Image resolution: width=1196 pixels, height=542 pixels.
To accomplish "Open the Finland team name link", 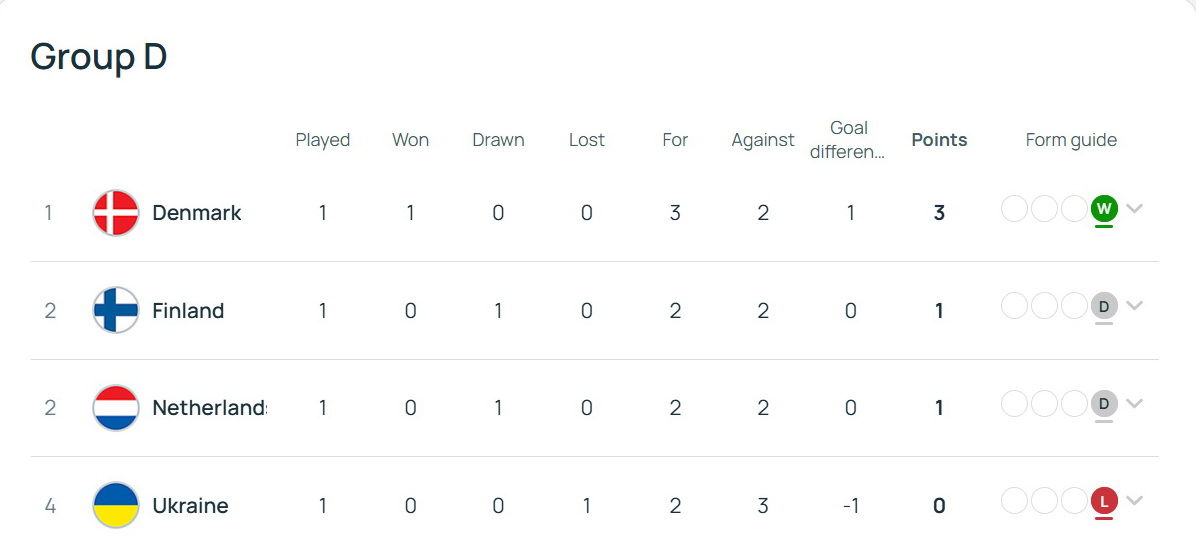I will coord(188,310).
